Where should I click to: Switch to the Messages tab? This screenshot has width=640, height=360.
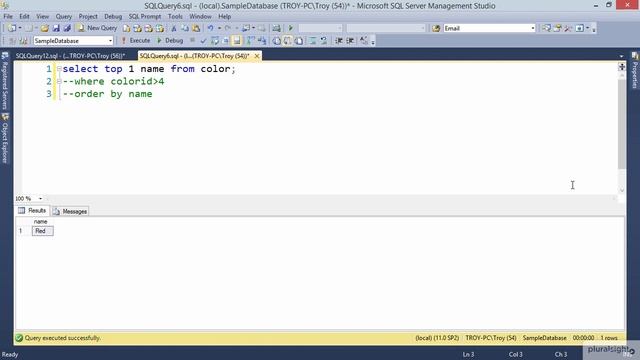pyautogui.click(x=70, y=211)
